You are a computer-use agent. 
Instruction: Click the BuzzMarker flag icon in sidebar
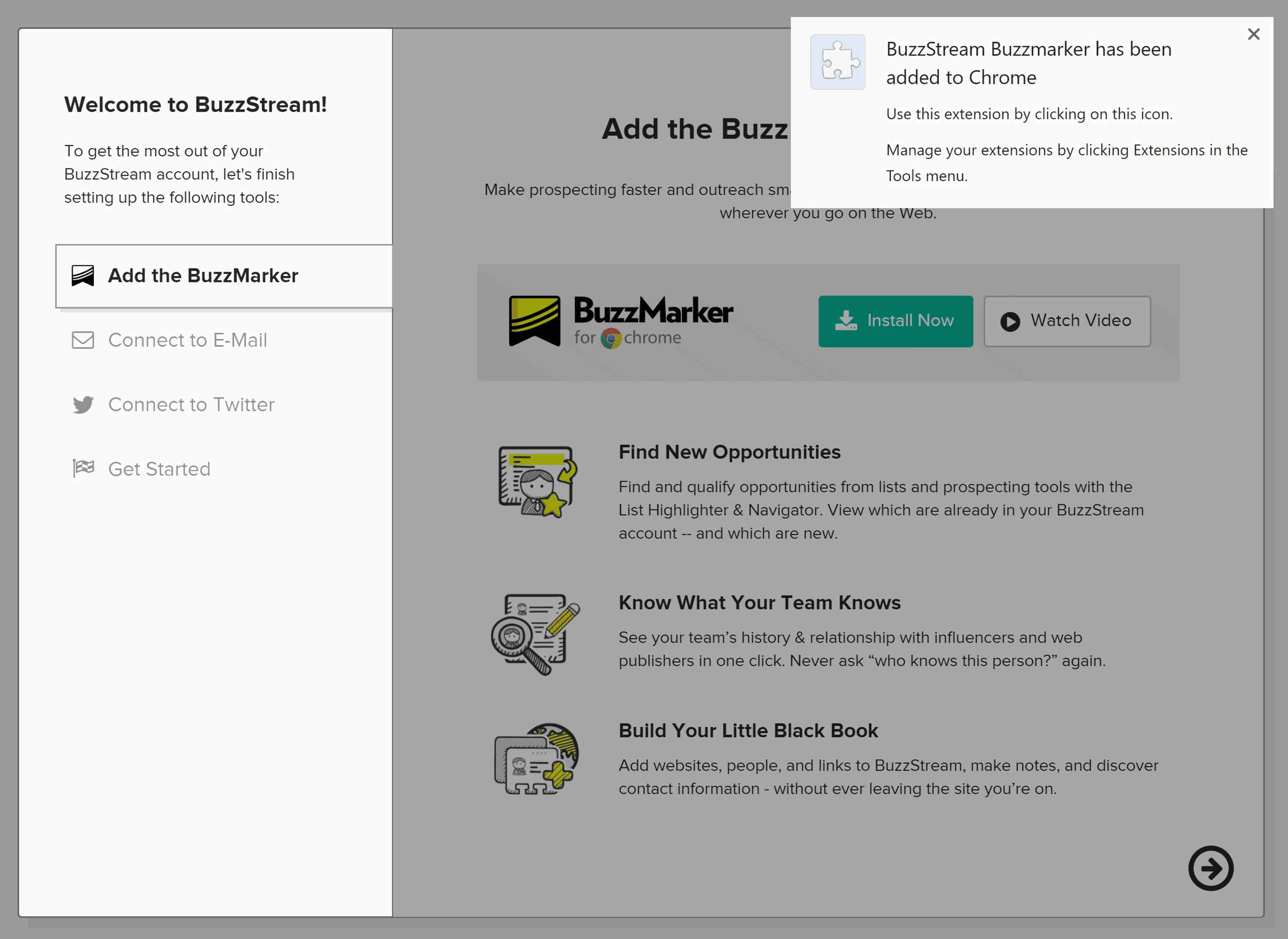[x=83, y=276]
